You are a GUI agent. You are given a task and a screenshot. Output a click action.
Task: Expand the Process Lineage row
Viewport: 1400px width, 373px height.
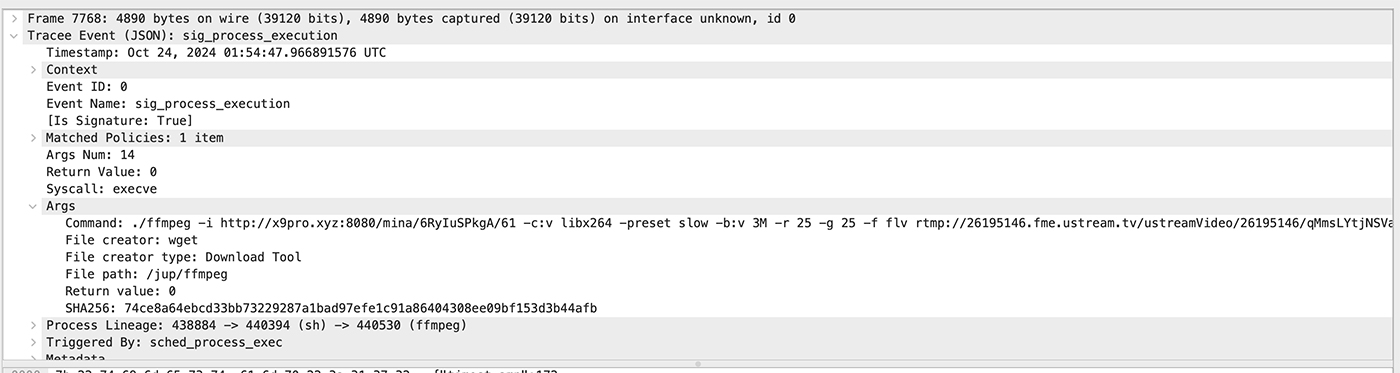click(33, 325)
